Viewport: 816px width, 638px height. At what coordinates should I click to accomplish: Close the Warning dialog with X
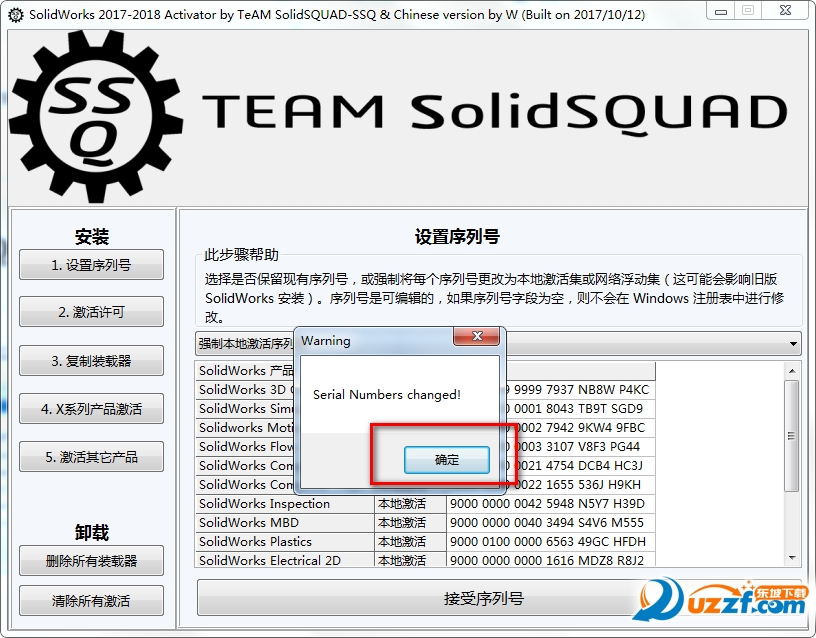(x=477, y=336)
